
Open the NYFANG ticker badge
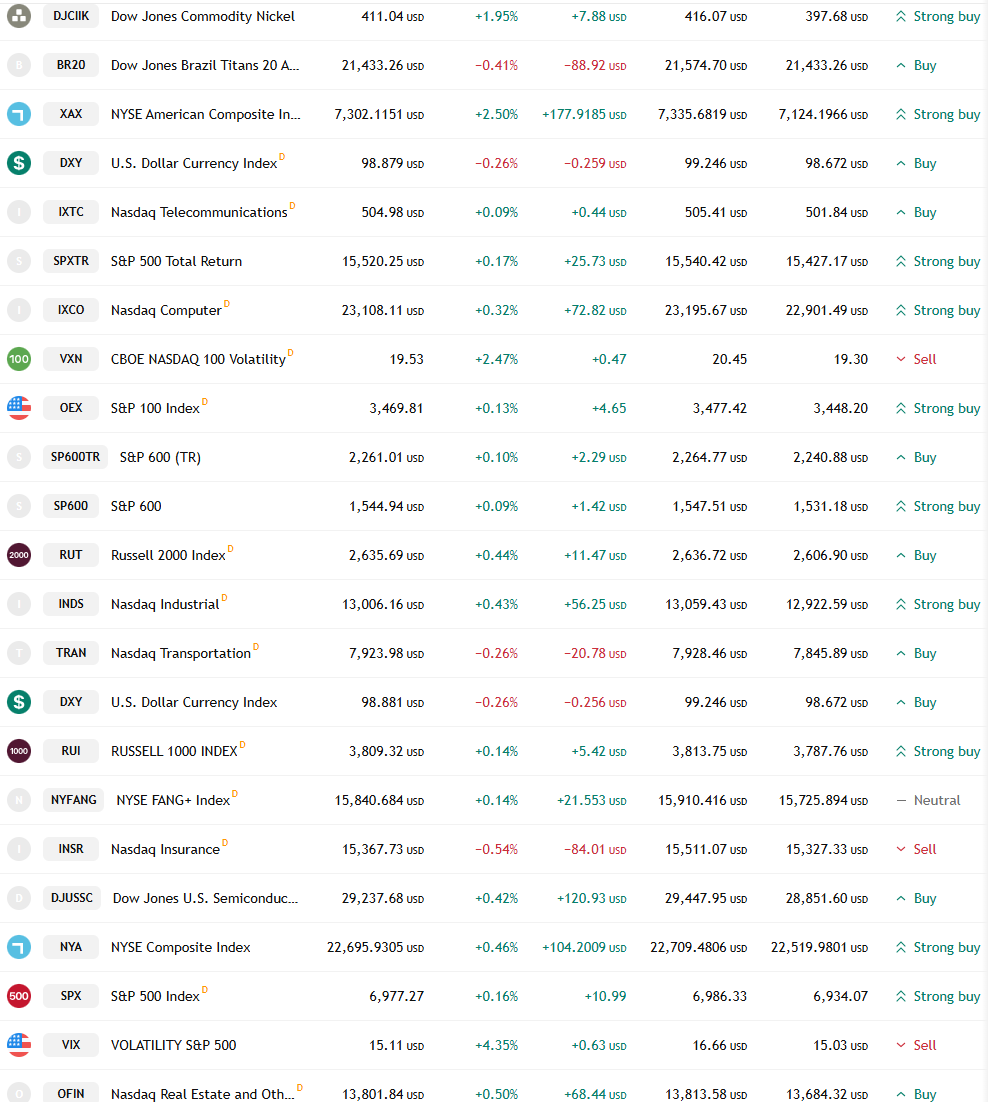[x=74, y=800]
